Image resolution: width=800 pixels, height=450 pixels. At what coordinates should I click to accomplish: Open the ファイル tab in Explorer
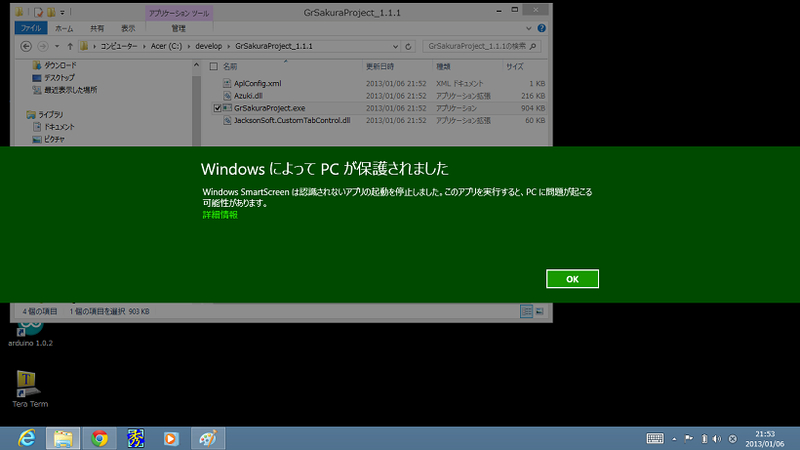[x=31, y=28]
